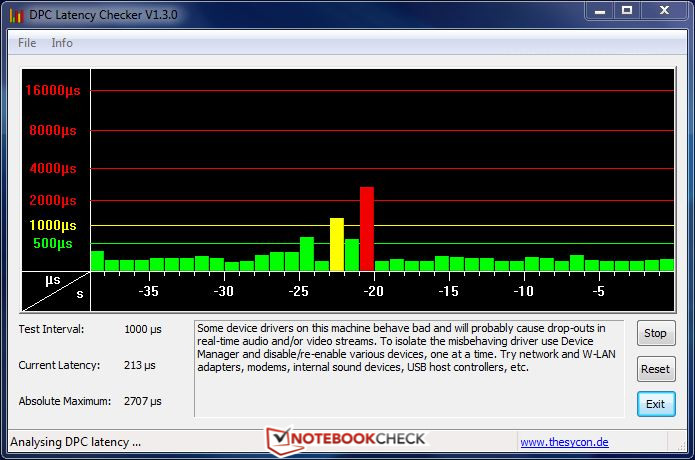Screen dimensions: 695x460
Task: Click the Exit button
Action: [656, 404]
